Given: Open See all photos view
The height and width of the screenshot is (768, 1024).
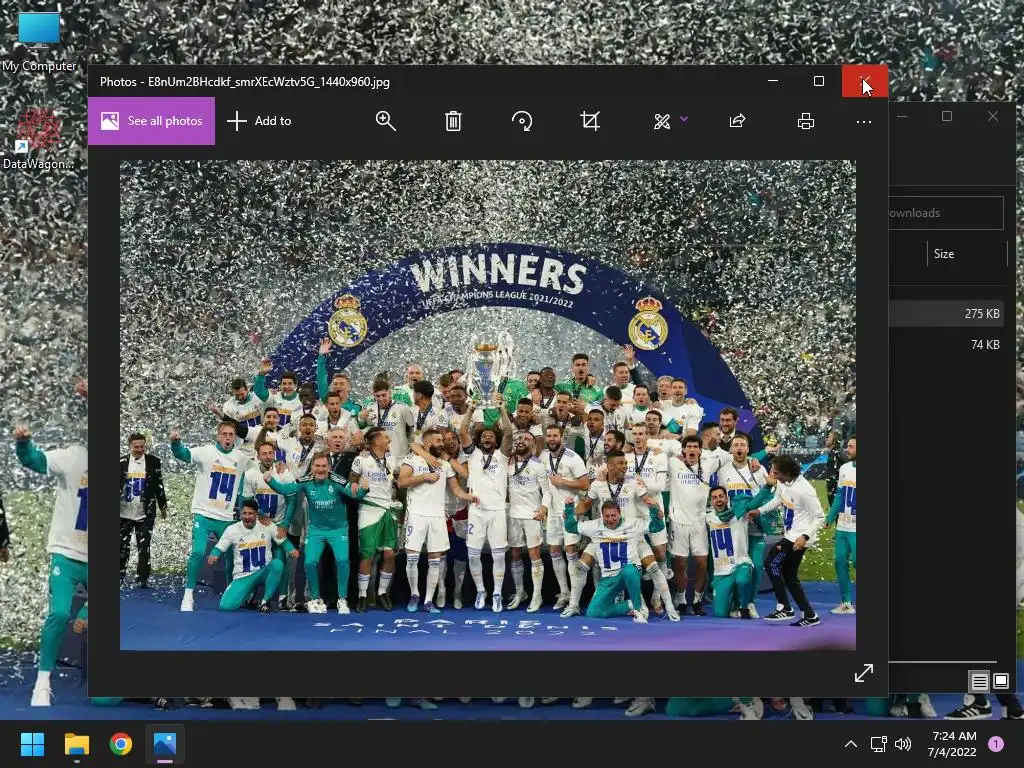Looking at the screenshot, I should click(152, 121).
